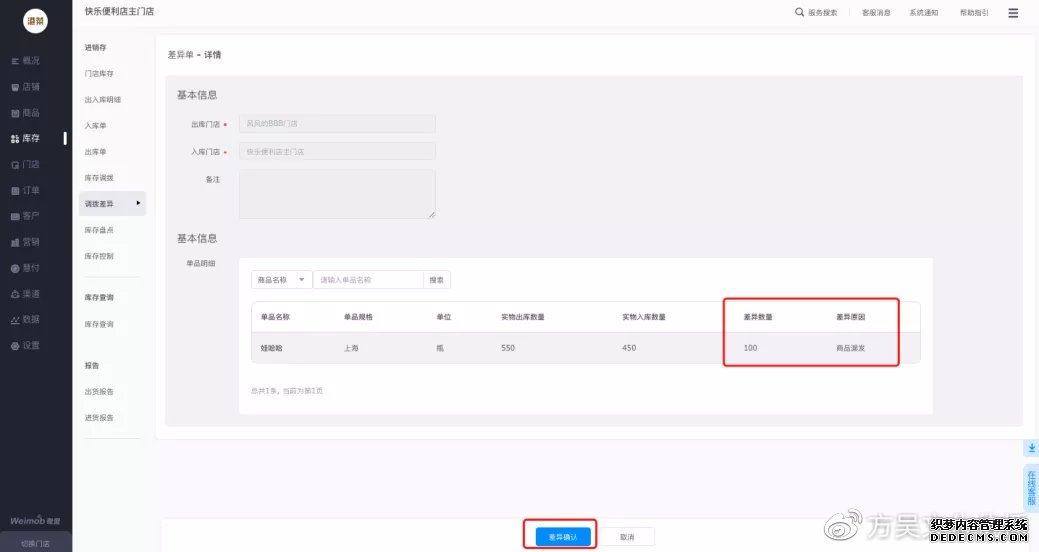
Task: Click the 单位 column header
Action: coord(443,317)
